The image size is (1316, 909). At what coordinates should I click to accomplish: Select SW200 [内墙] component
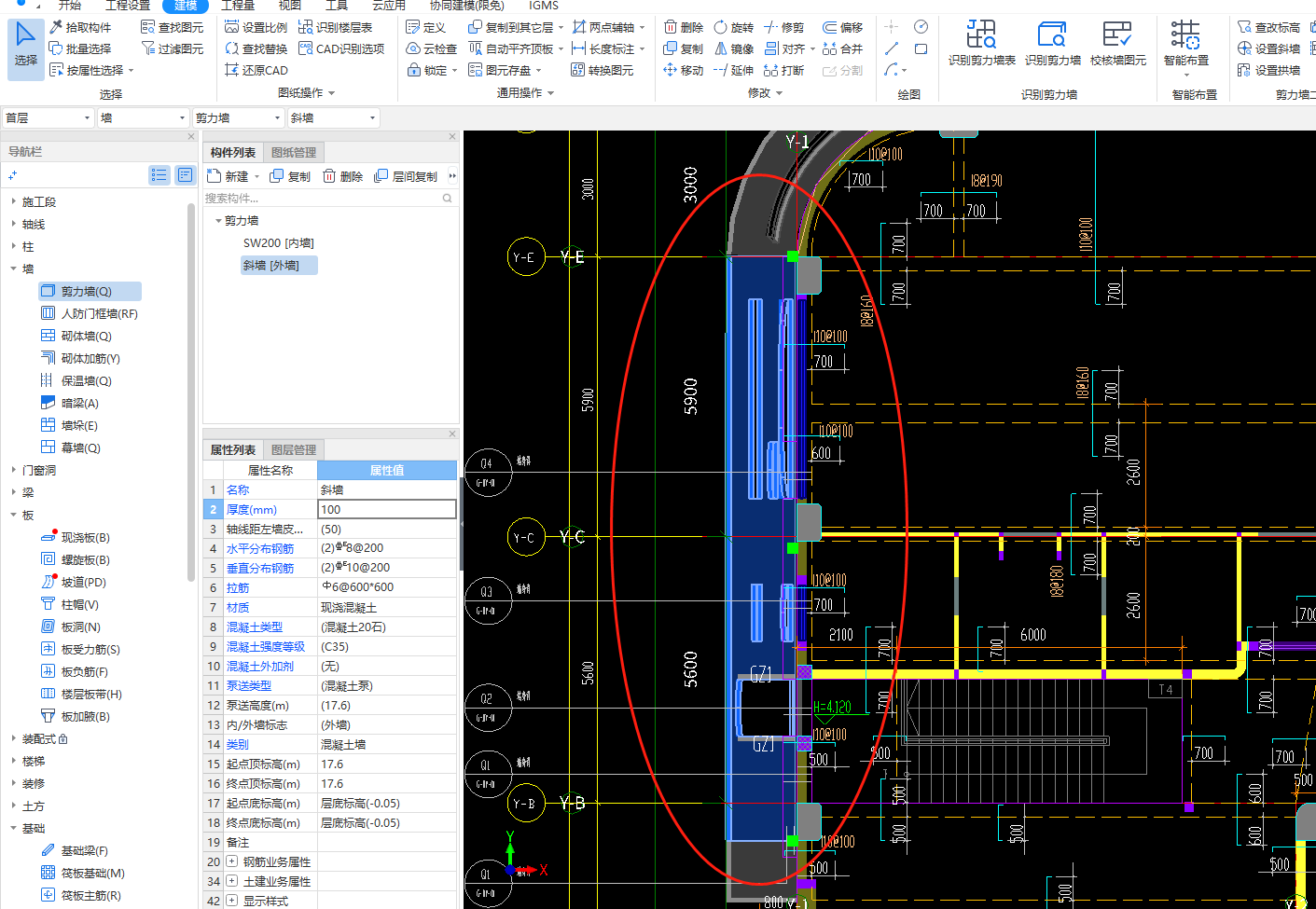278,242
